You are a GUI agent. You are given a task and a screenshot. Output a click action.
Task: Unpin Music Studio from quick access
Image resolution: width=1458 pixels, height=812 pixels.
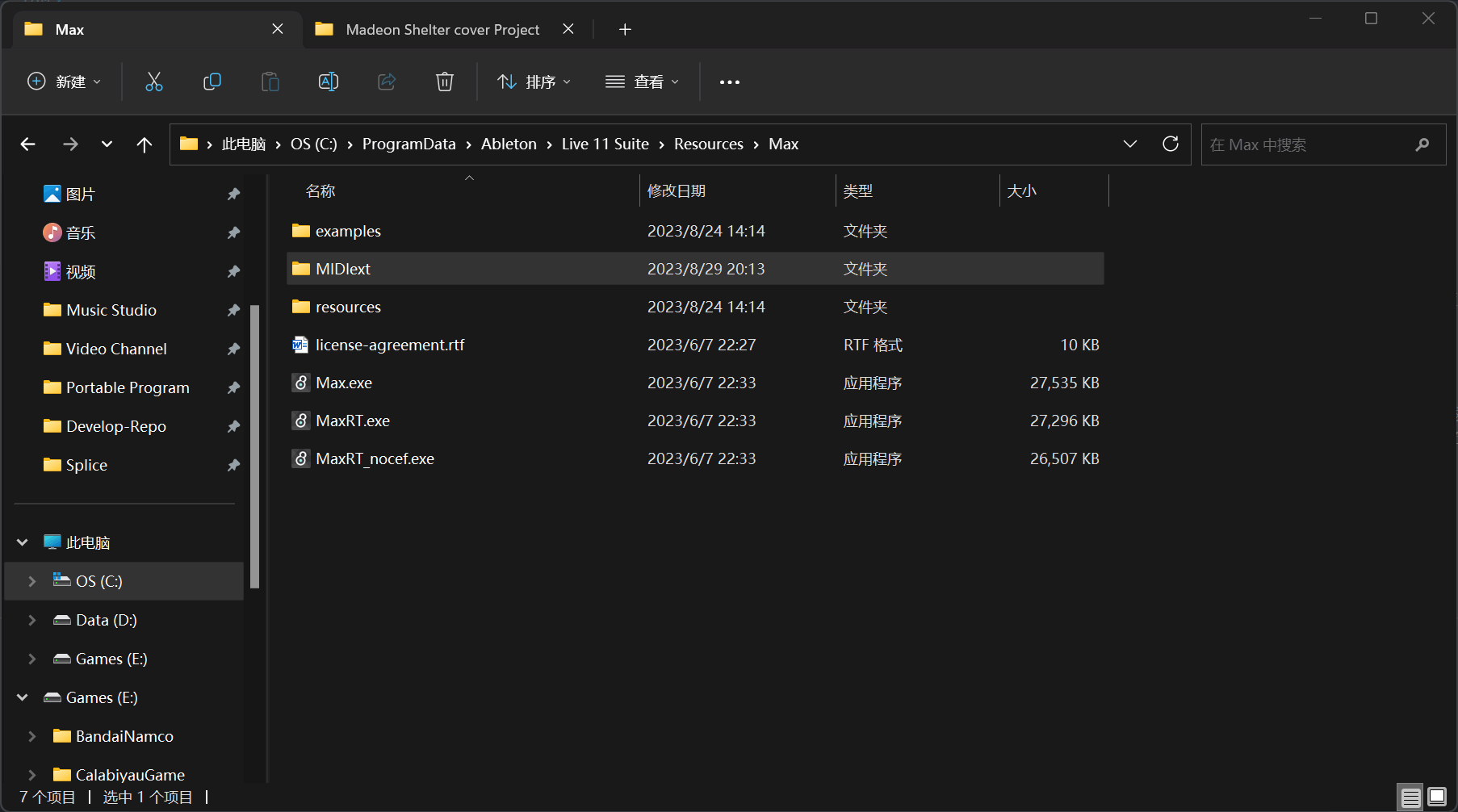(x=233, y=310)
